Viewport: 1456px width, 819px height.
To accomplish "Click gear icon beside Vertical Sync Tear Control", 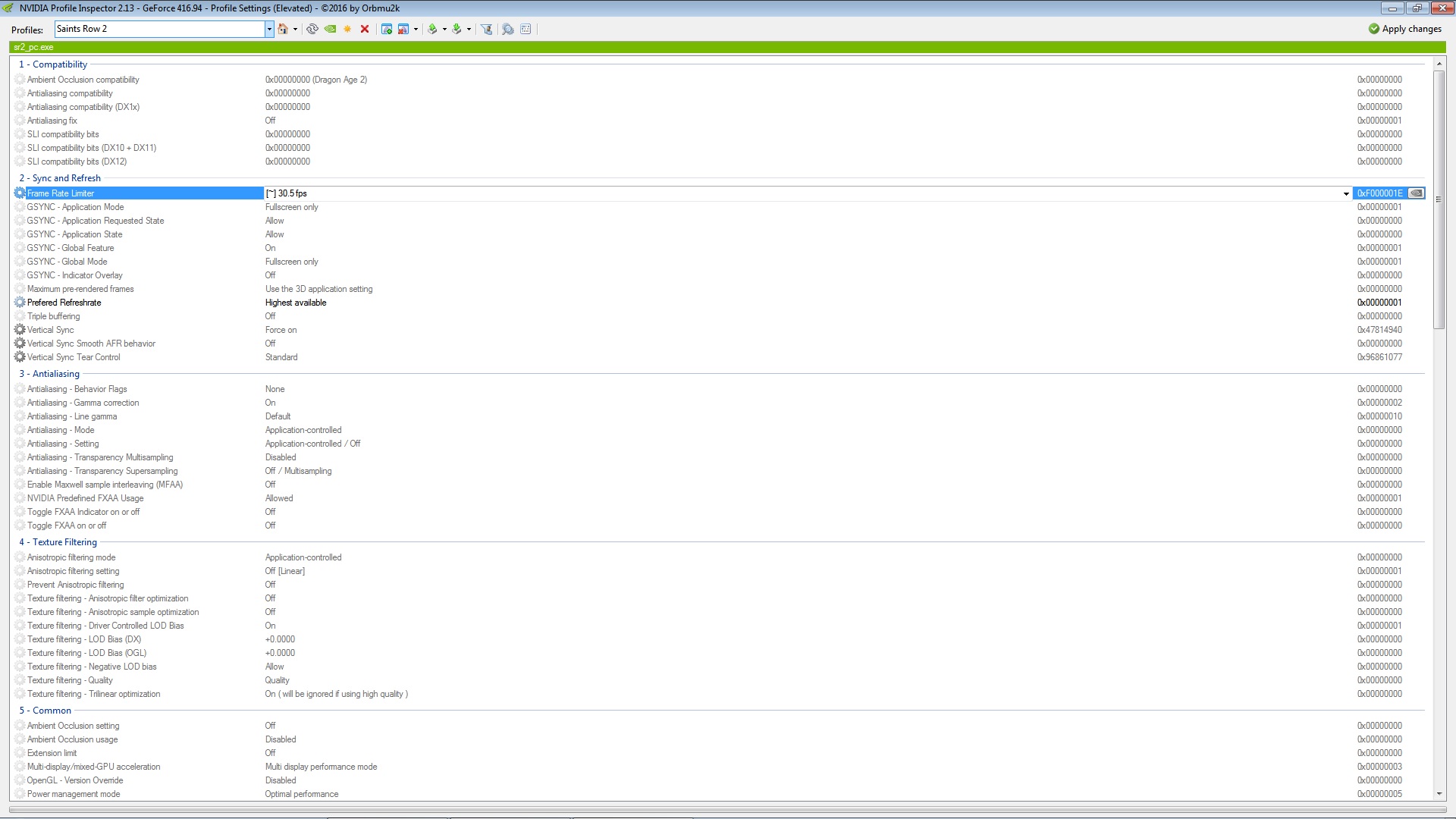I will pos(20,357).
